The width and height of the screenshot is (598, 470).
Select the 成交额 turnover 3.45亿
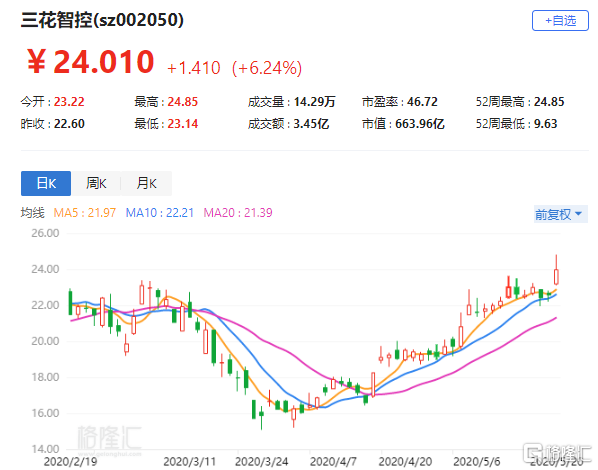(x=311, y=124)
